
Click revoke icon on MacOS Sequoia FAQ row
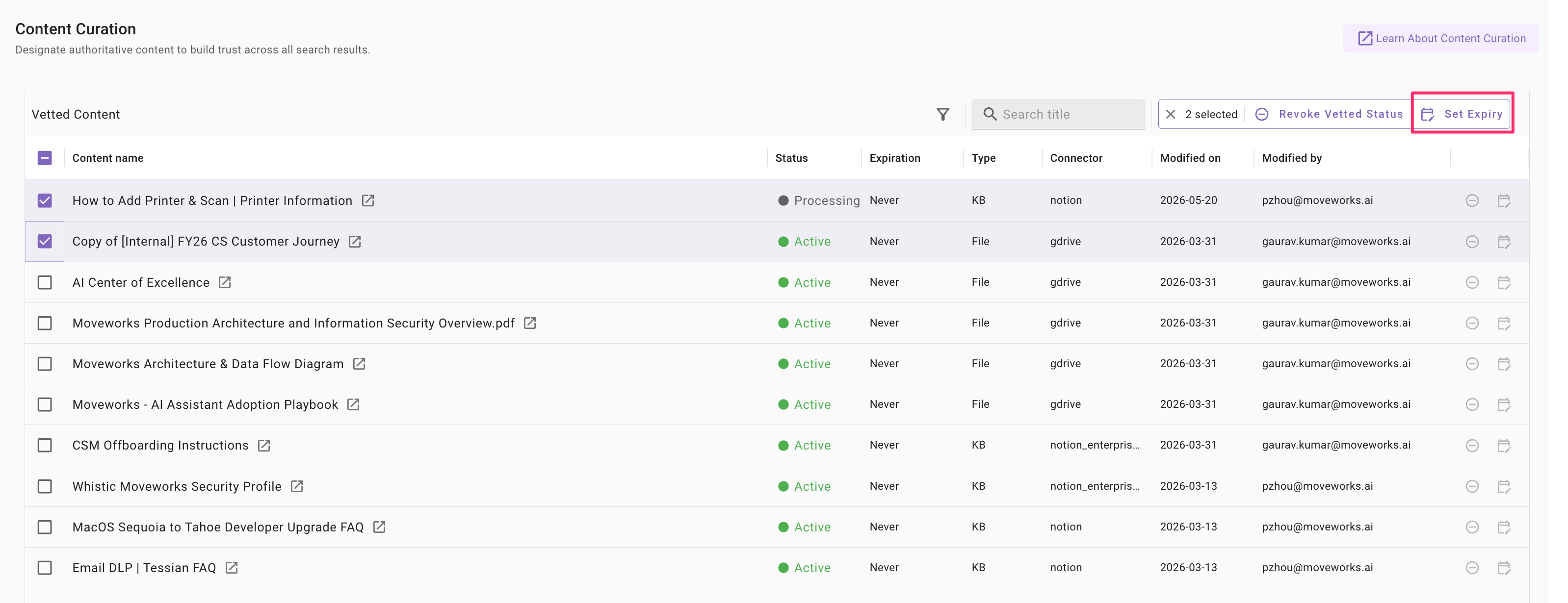point(1472,527)
